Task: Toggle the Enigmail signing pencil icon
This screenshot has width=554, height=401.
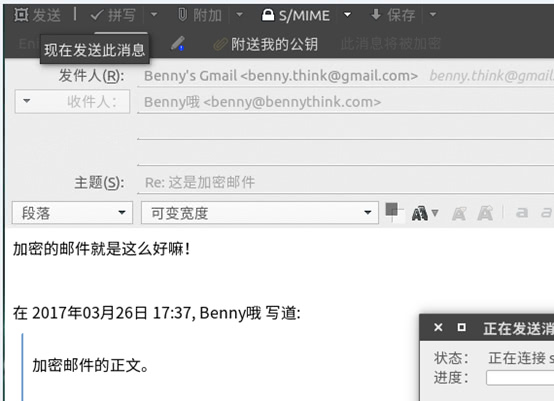Action: pyautogui.click(x=177, y=44)
